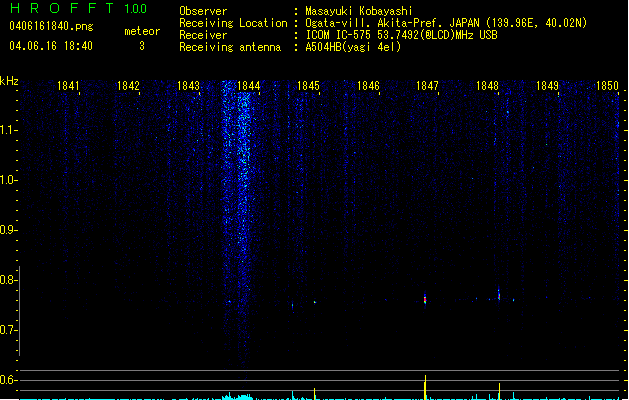Click the bright red meteor echo near 1847

pyautogui.click(x=425, y=299)
